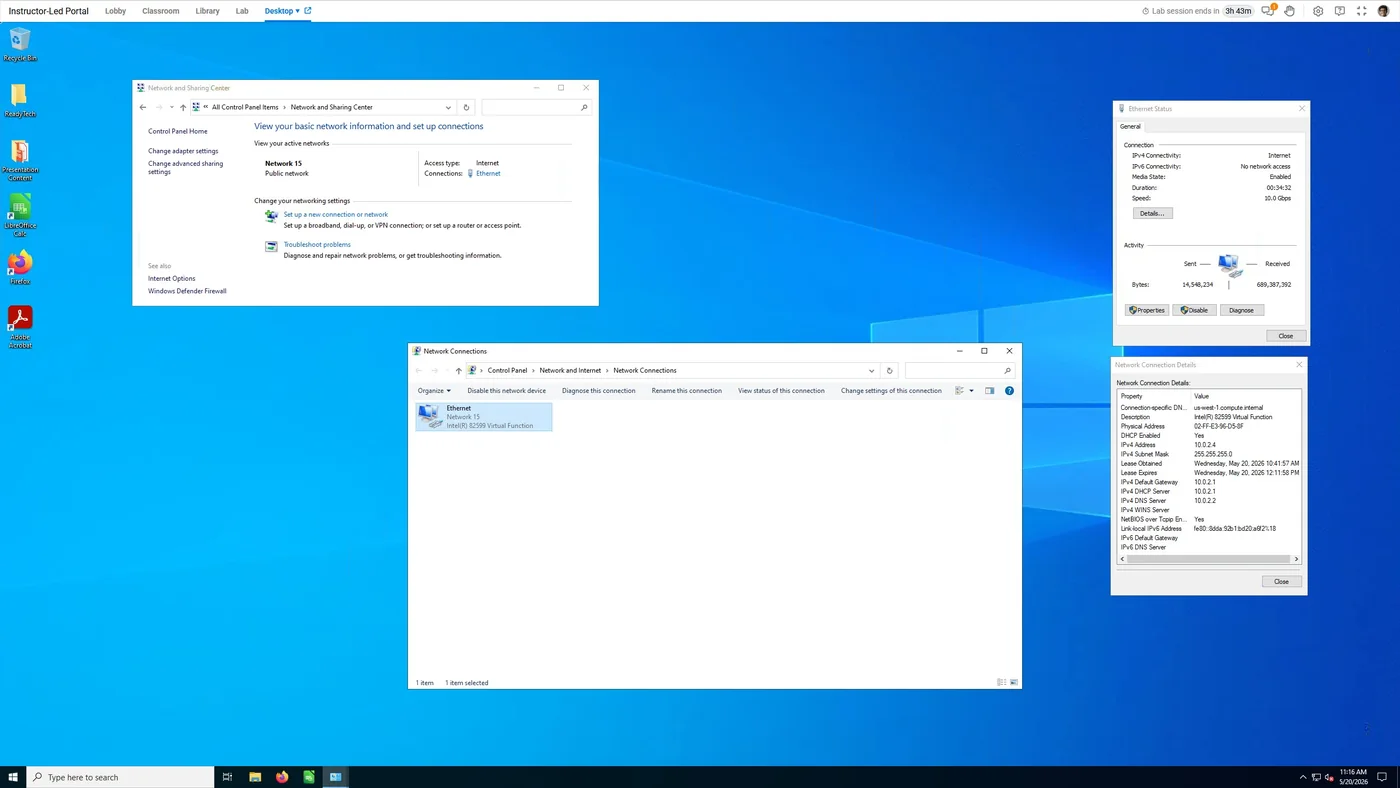The image size is (1400, 788).
Task: Open the portal chat messages icon
Action: click(x=1268, y=11)
